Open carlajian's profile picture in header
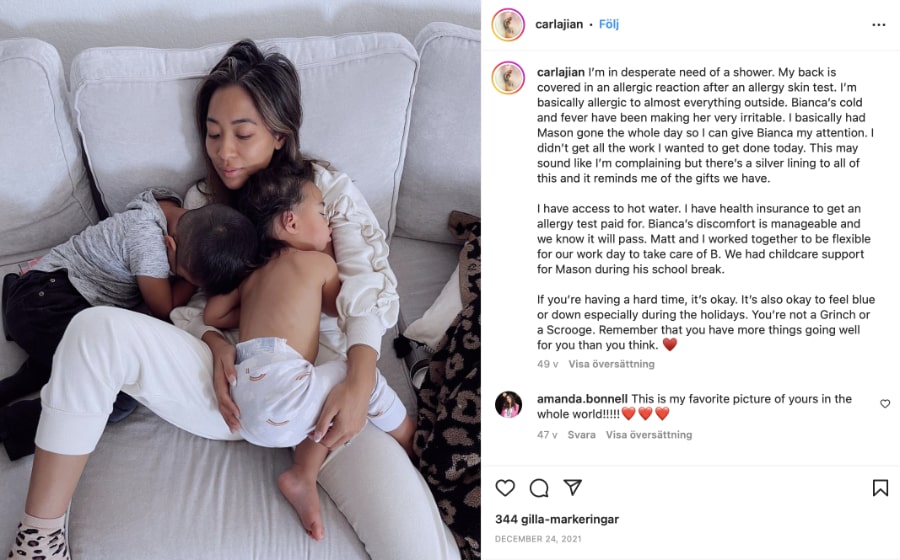The width and height of the screenshot is (900, 560). (x=508, y=25)
